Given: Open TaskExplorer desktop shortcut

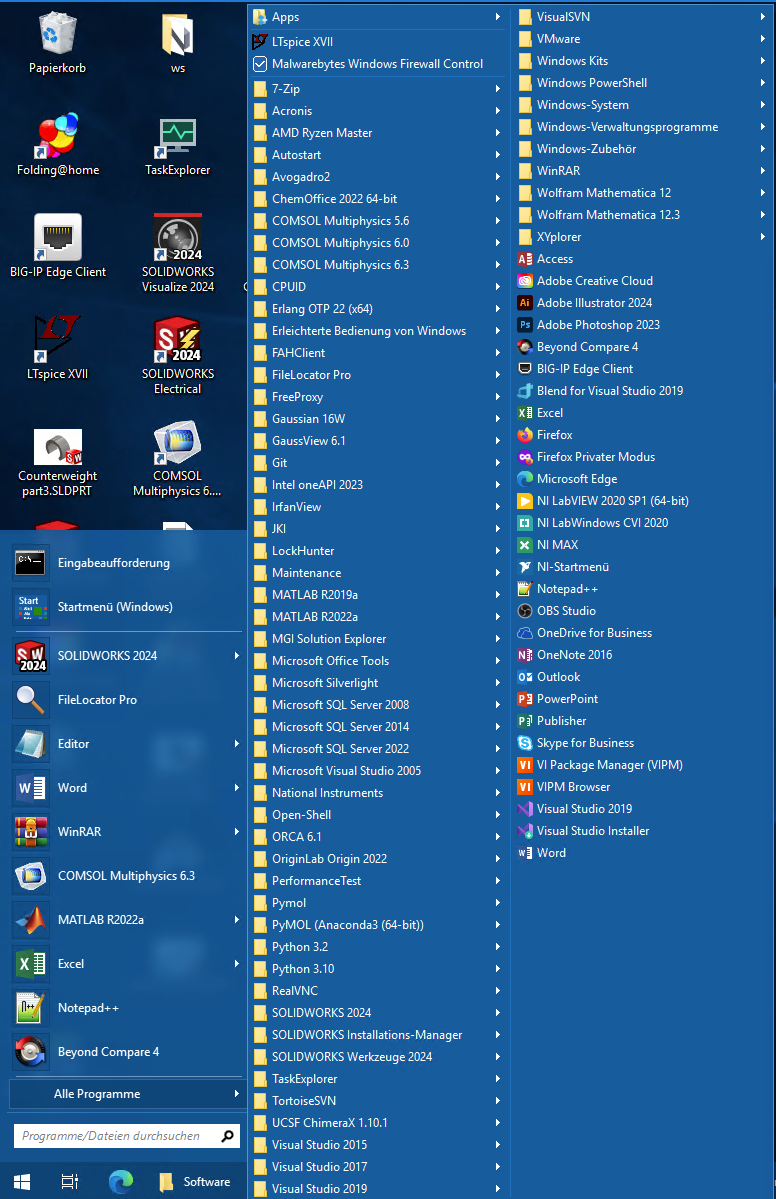Looking at the screenshot, I should click(x=177, y=147).
